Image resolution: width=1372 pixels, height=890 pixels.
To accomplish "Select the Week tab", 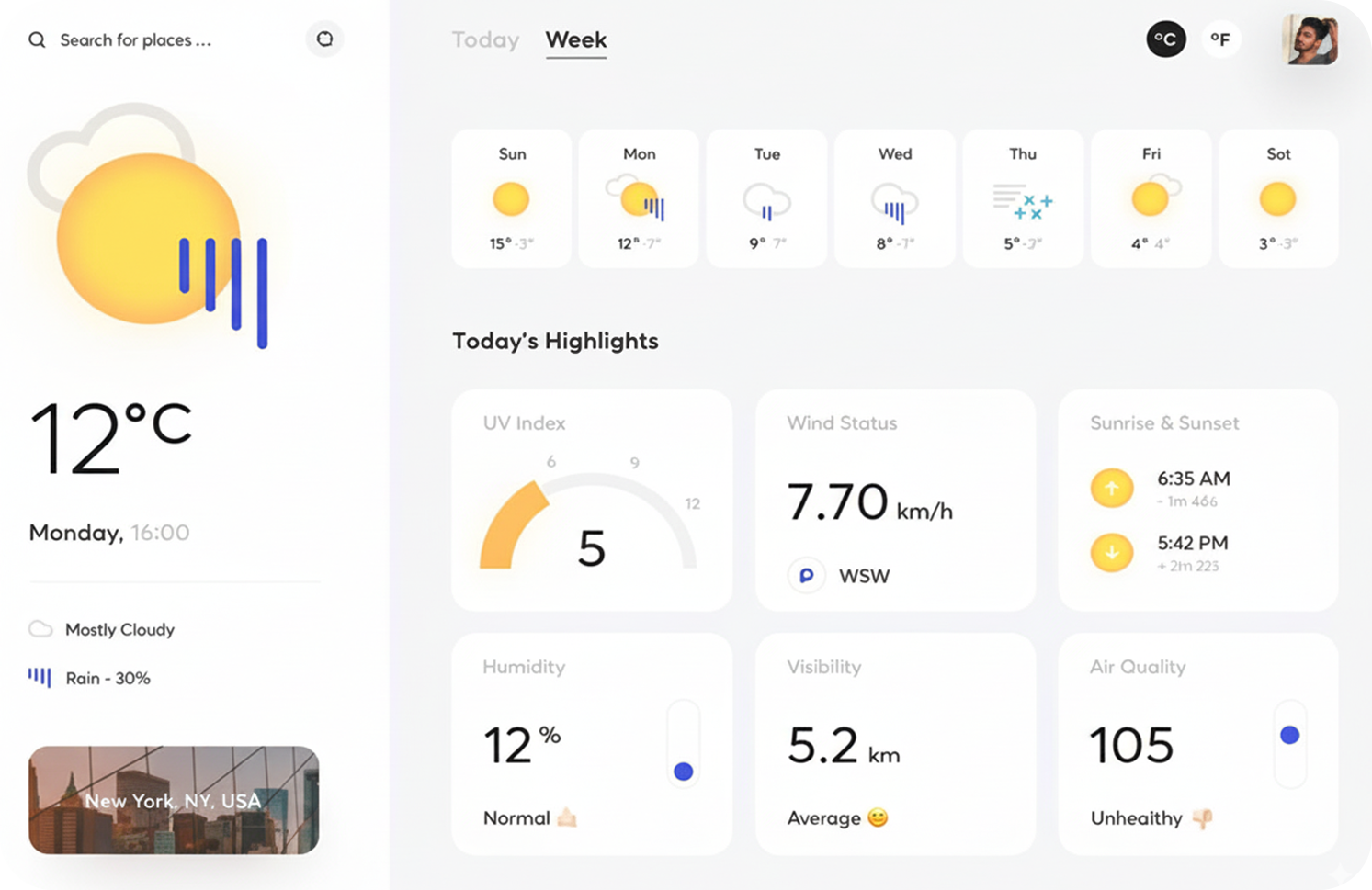I will (576, 40).
